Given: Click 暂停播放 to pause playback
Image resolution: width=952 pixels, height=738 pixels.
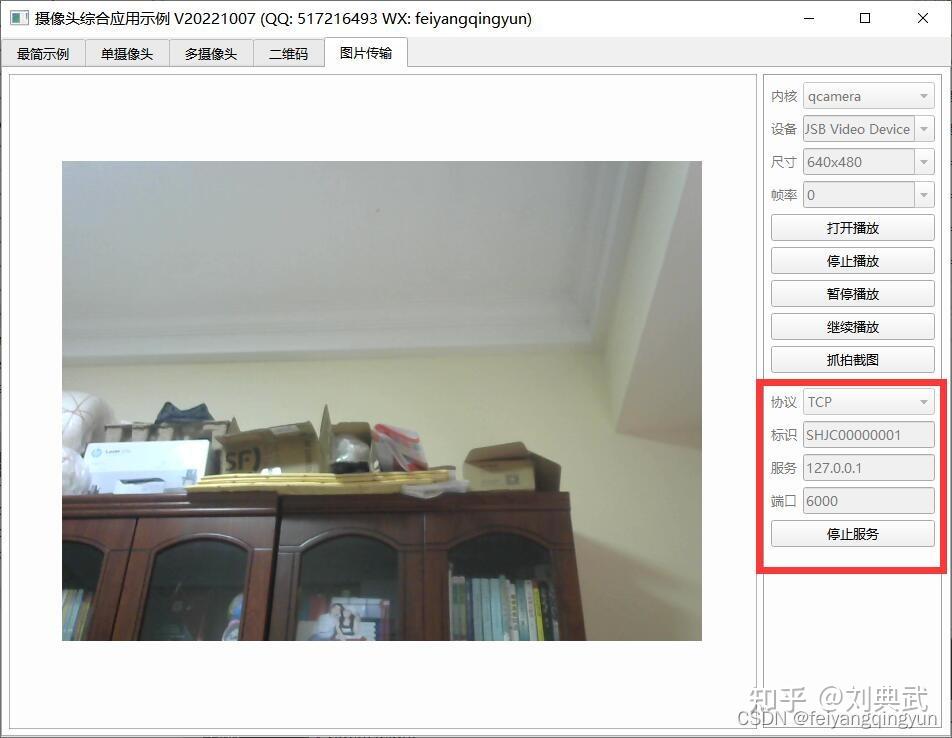Looking at the screenshot, I should [852, 293].
